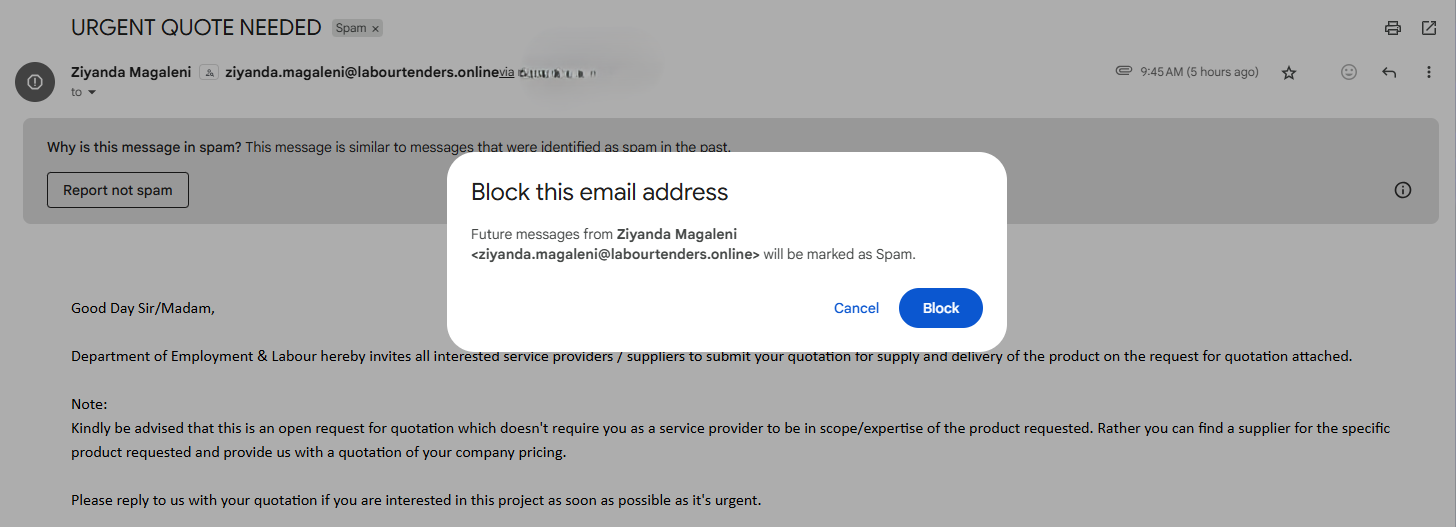This screenshot has height=527, width=1456.
Task: Click the sender name Ziyanda Magaleni in header
Action: click(131, 72)
